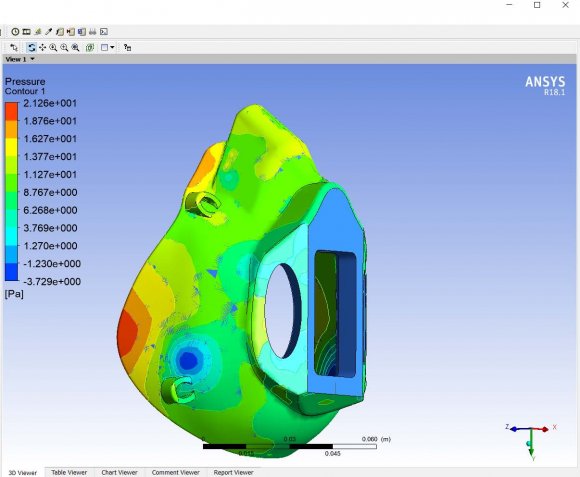Click the red high-pressure region on model
This screenshot has width=580, height=477.
point(128,334)
